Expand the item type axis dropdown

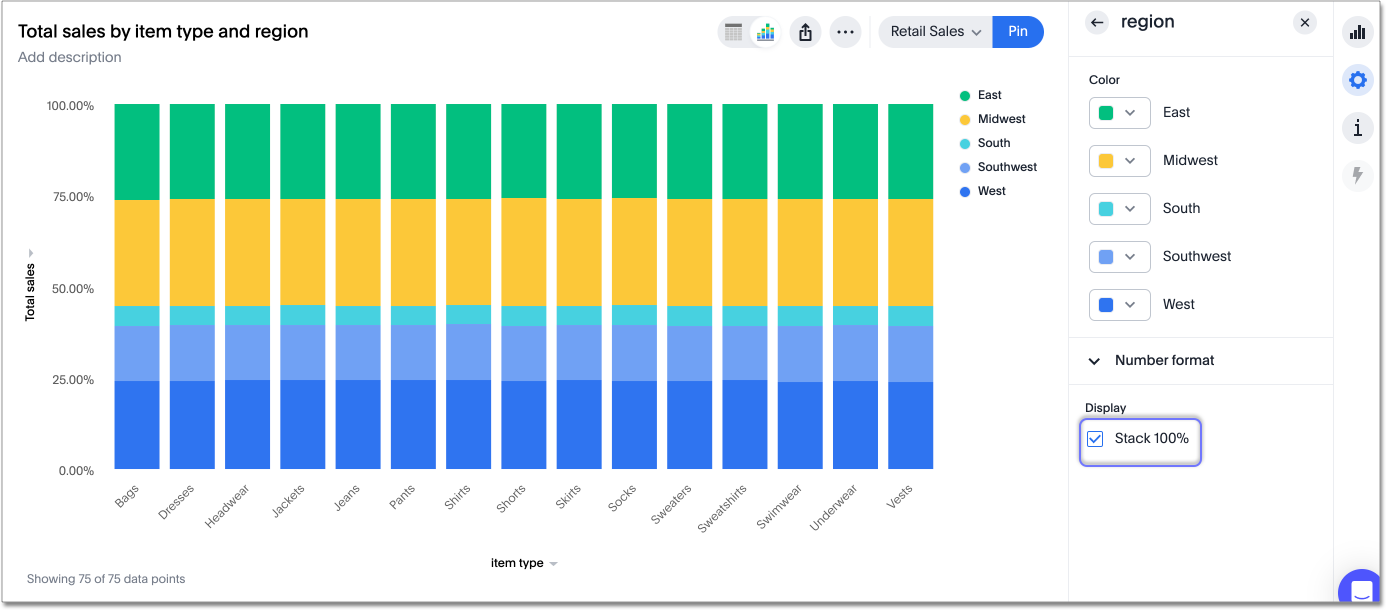point(554,563)
